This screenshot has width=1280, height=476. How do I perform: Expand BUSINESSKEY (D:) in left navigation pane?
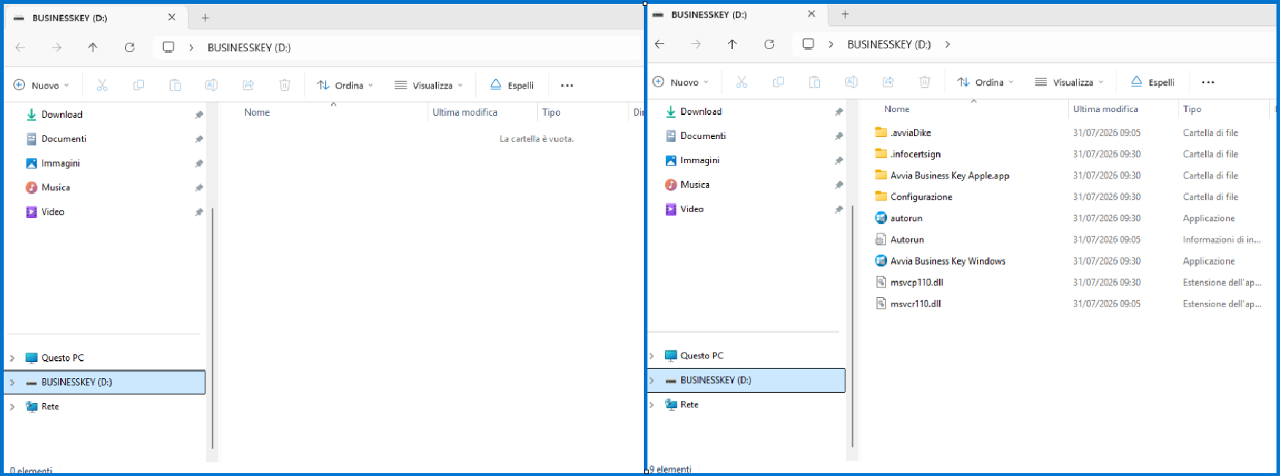pos(12,382)
